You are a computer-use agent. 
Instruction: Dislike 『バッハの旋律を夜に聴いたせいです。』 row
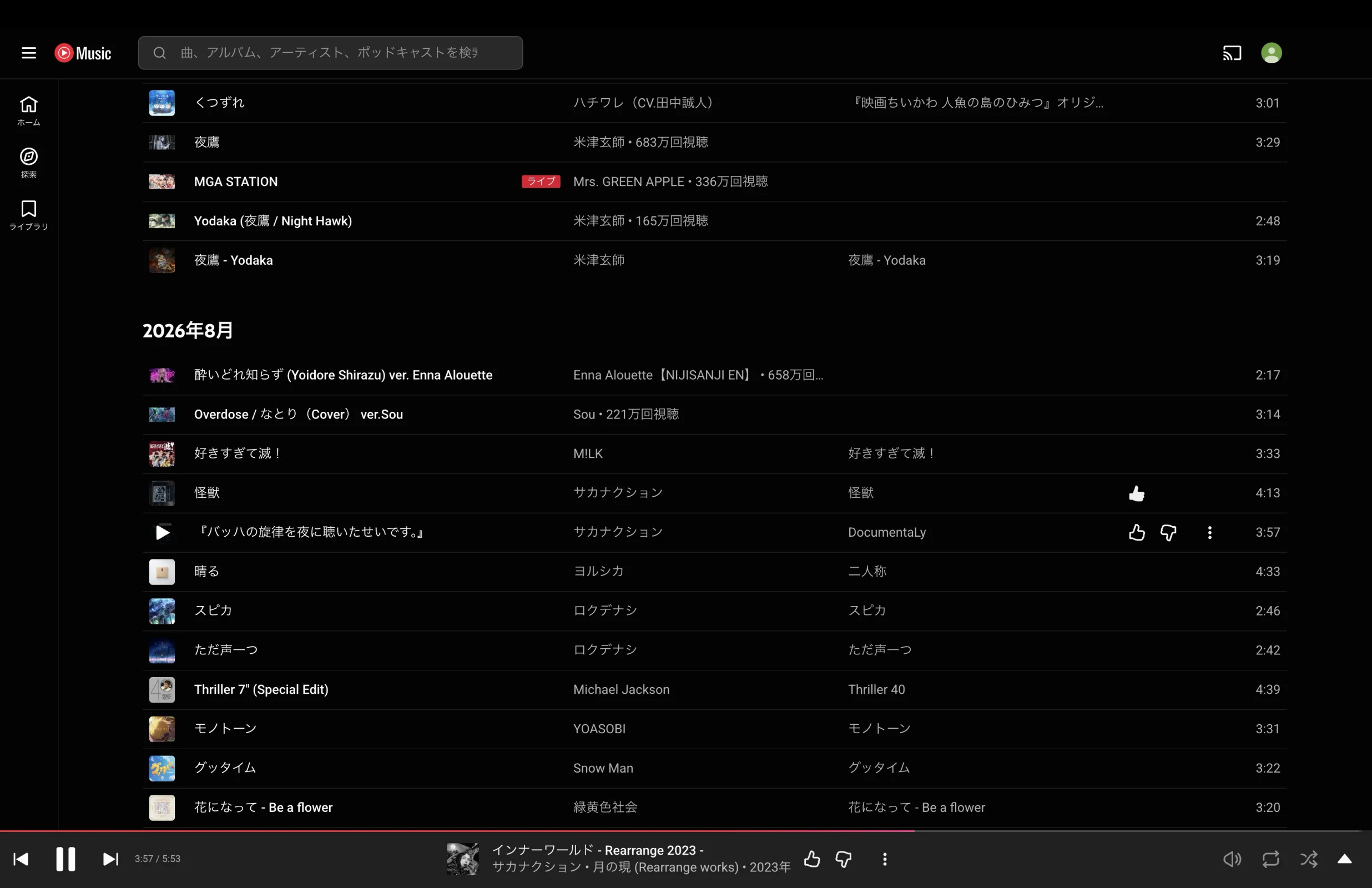[x=1168, y=532]
